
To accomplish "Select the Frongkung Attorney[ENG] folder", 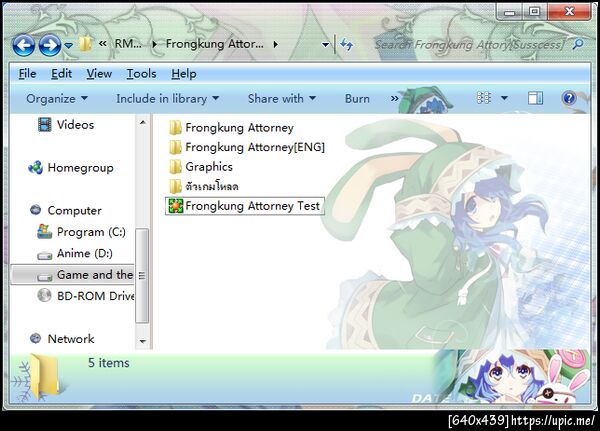I will pos(255,147).
